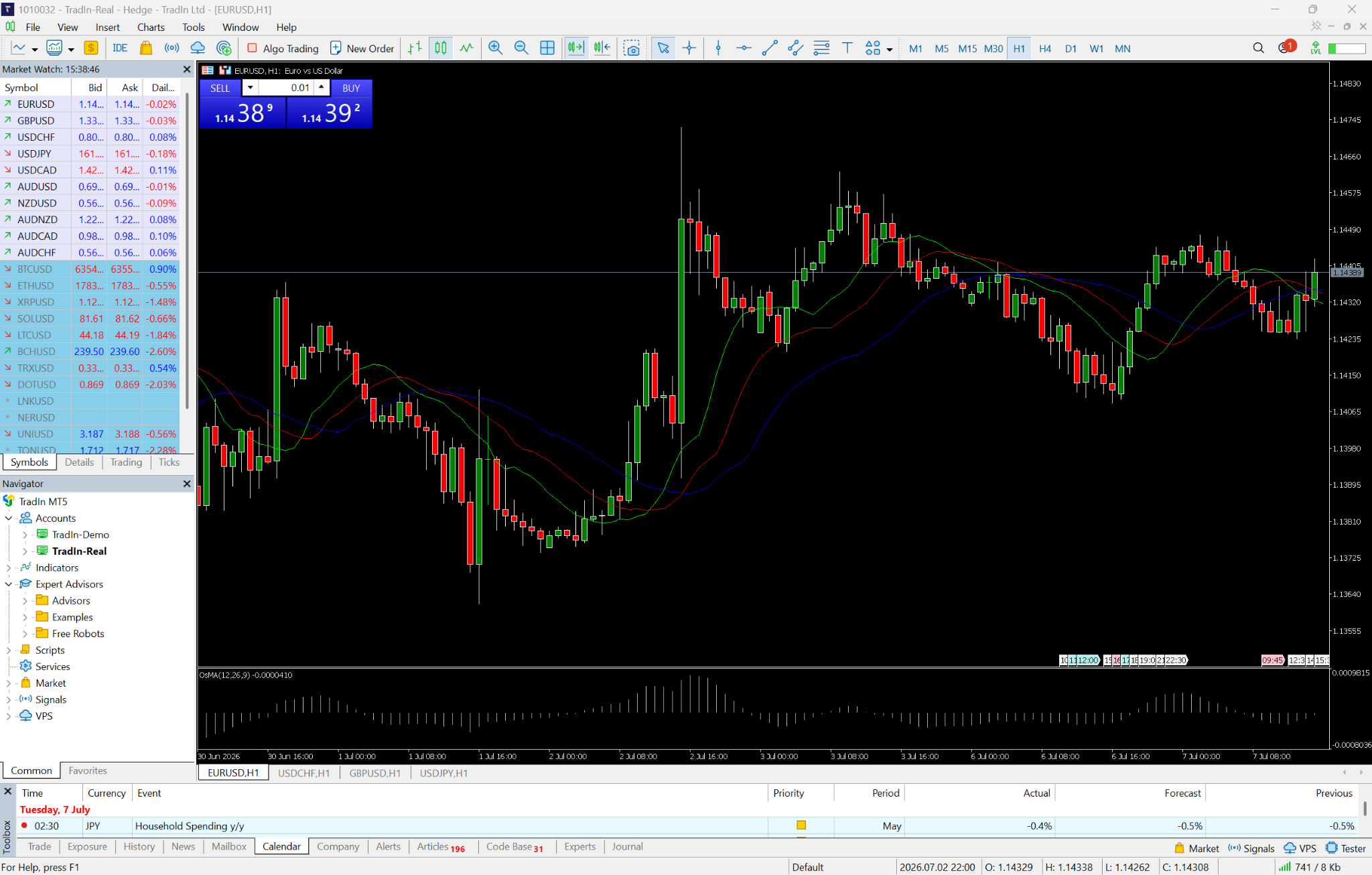This screenshot has height=875, width=1372.
Task: Switch to the Favorites tab in Navigator
Action: click(x=88, y=770)
